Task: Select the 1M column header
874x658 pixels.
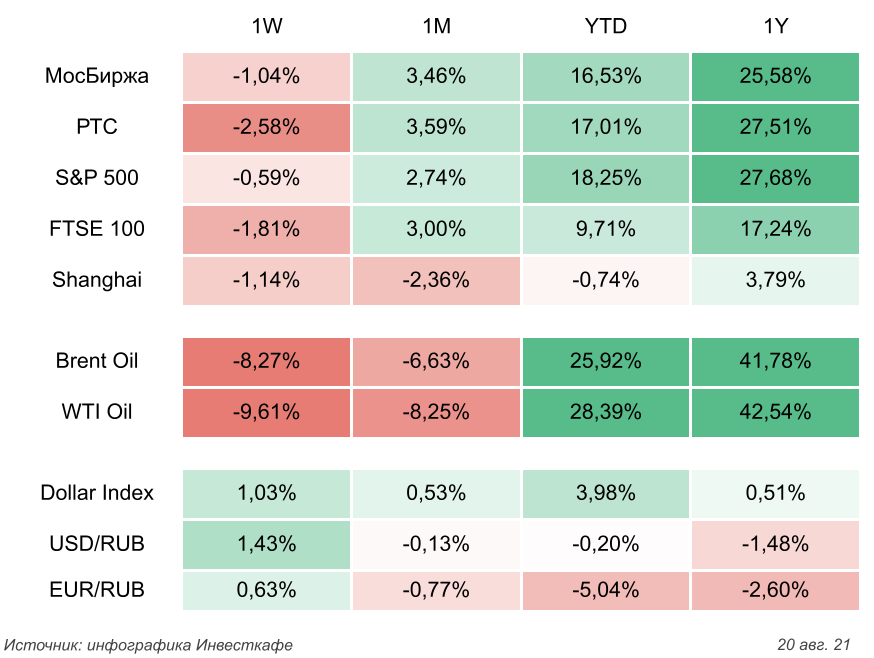Action: 436,27
